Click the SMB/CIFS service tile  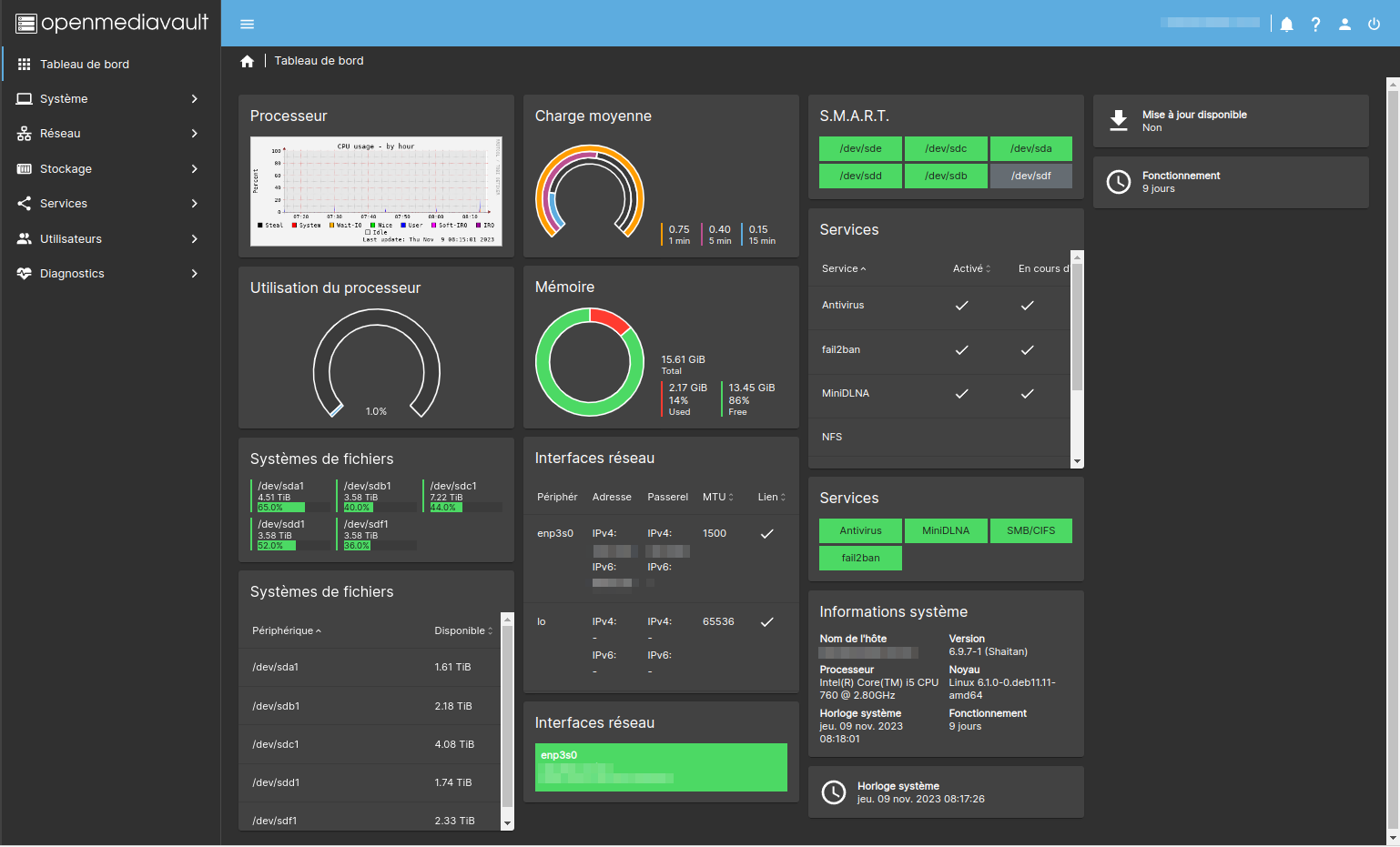point(1030,530)
